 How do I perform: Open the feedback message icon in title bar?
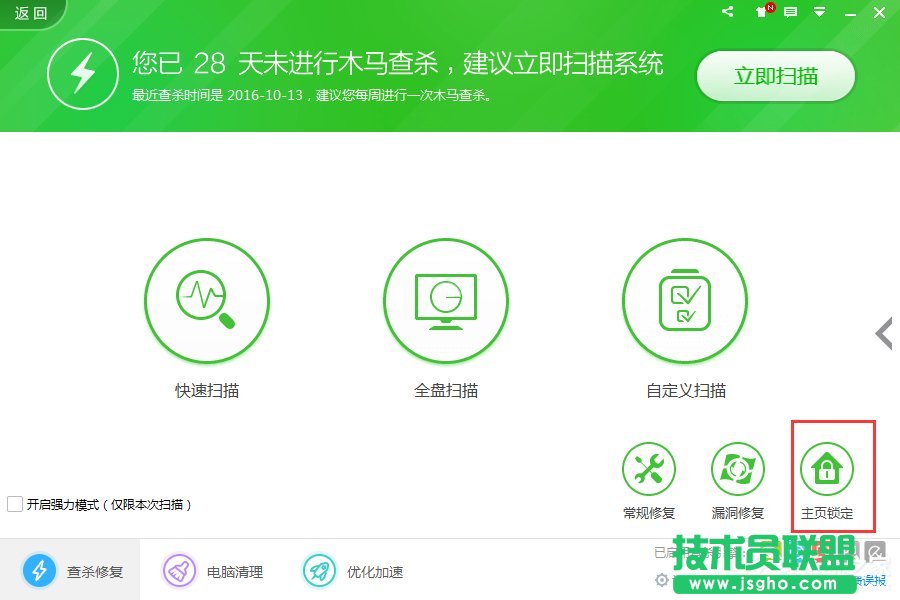coord(791,12)
